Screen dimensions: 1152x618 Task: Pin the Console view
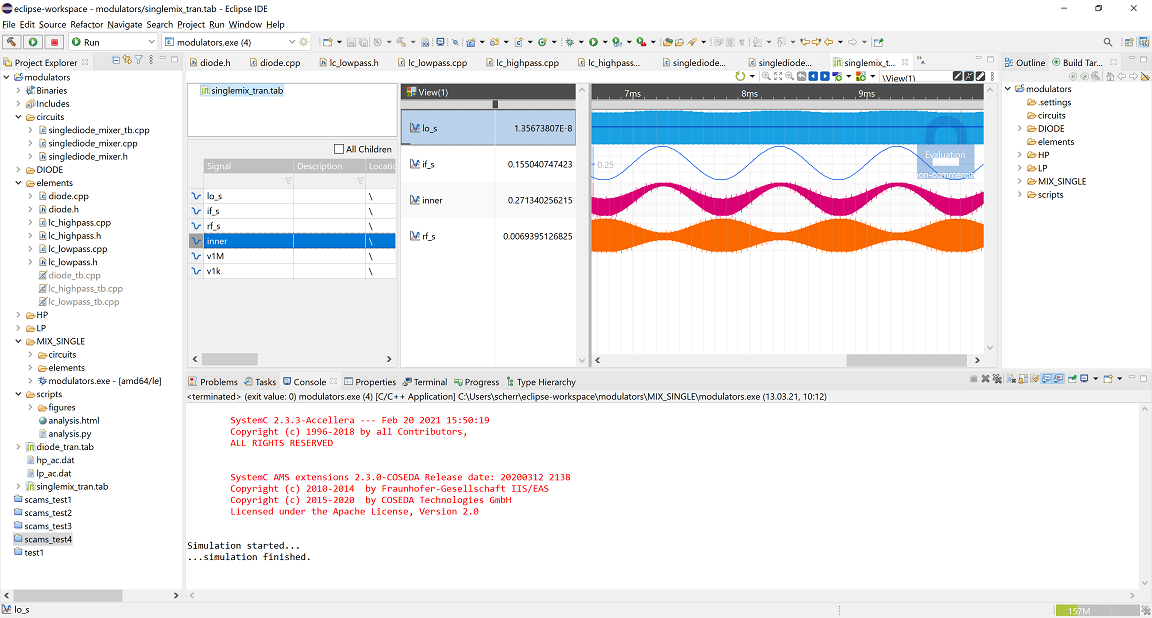[1072, 379]
